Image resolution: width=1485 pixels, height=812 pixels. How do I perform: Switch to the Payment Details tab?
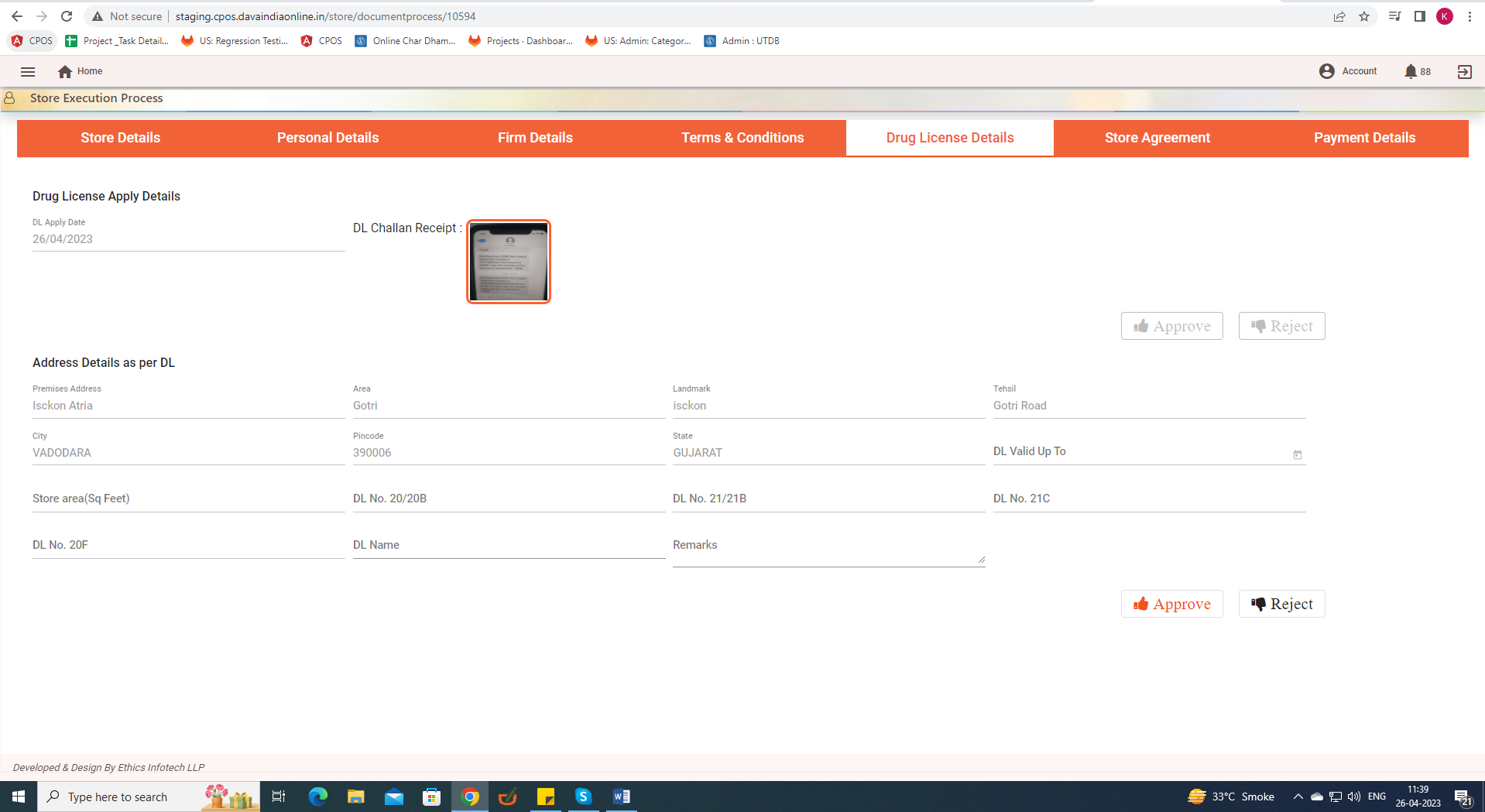coord(1364,138)
